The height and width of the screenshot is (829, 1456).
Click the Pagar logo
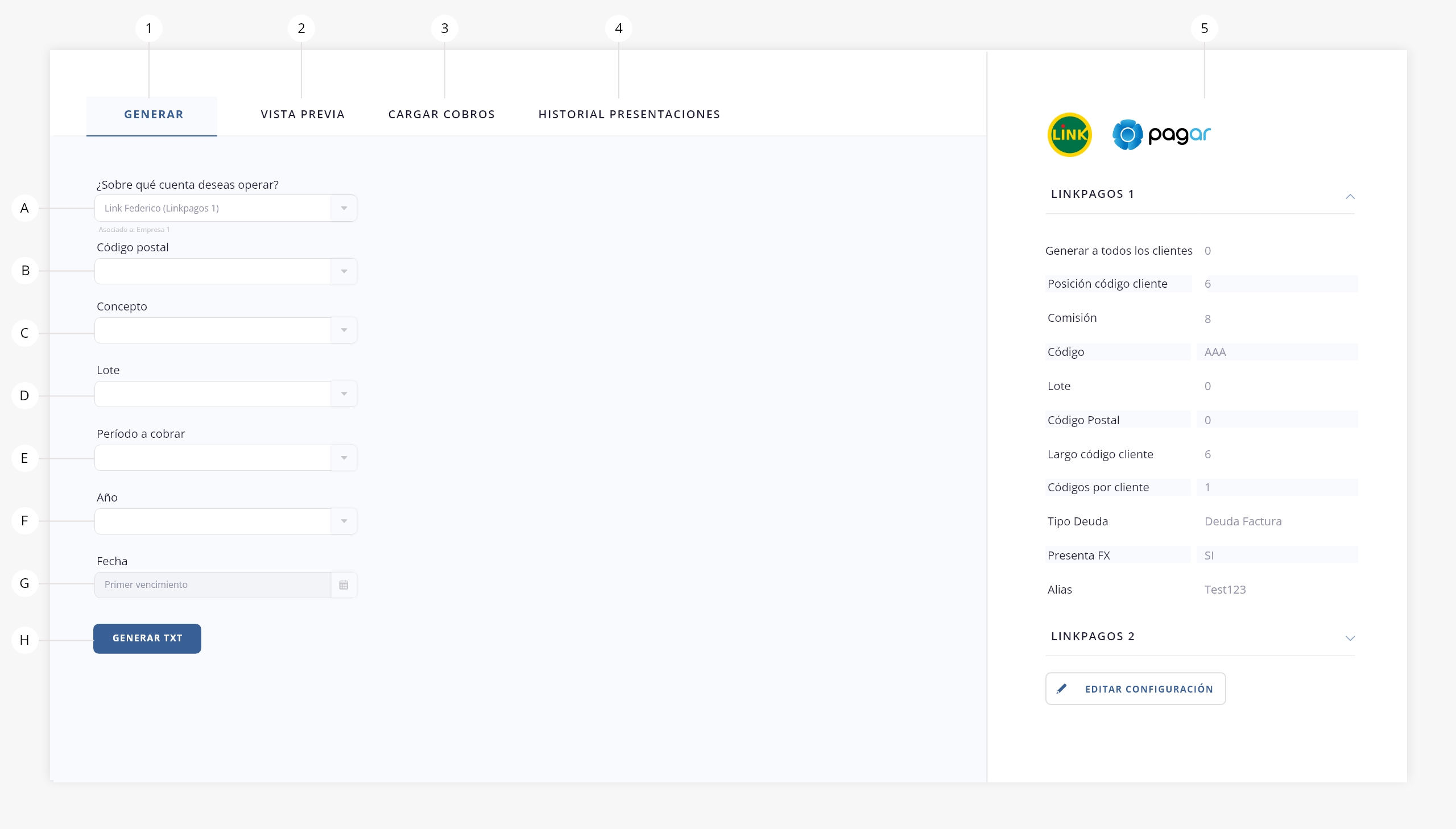(1161, 135)
